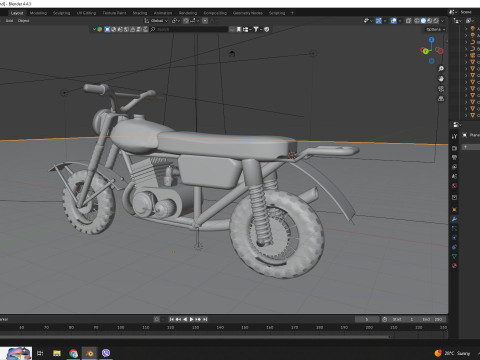The width and height of the screenshot is (480, 360).
Task: Click the blue Z axis gizmo ball
Action: tap(432, 40)
